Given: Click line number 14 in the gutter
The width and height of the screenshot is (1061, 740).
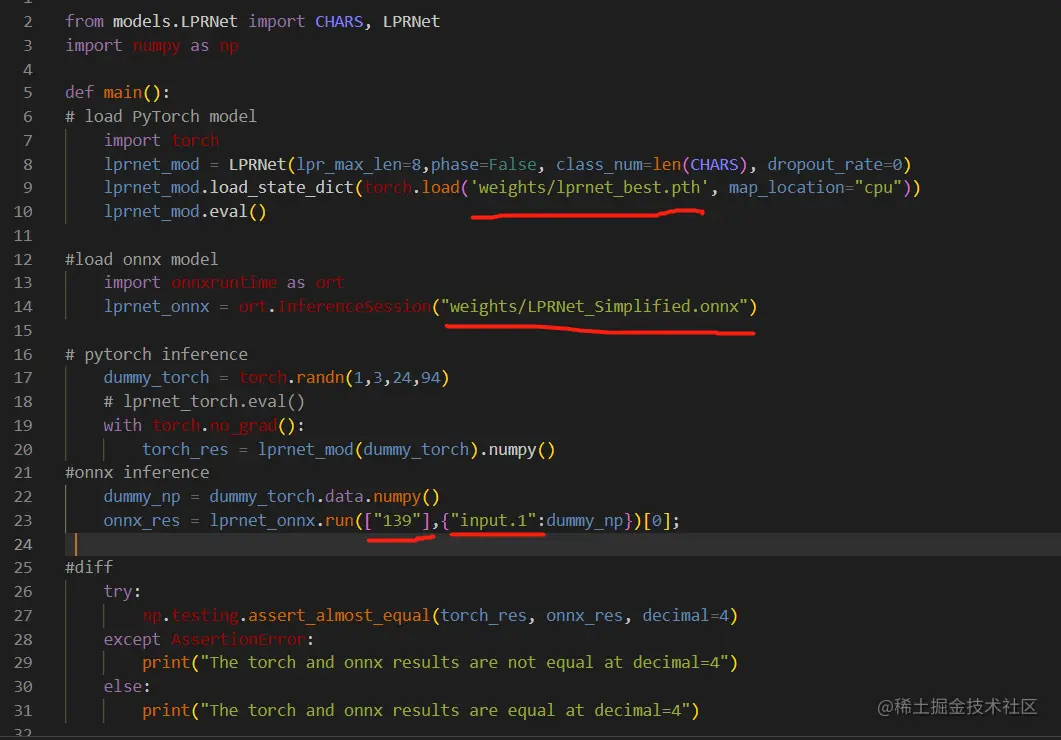Looking at the screenshot, I should pyautogui.click(x=23, y=306).
